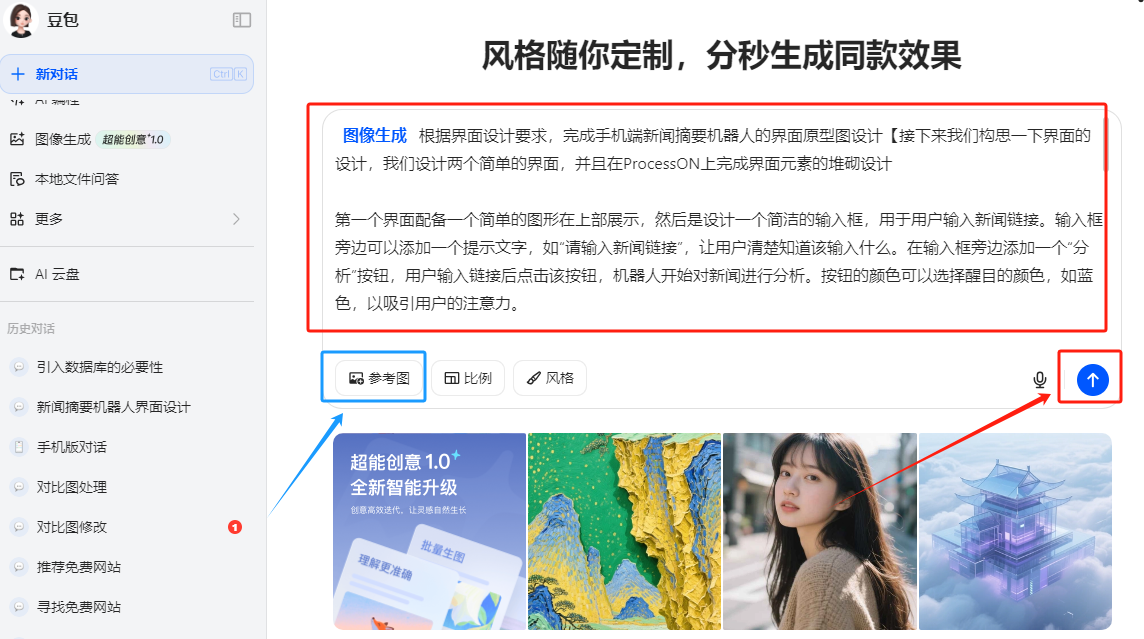Viewport: 1144px width, 639px height.
Task: Select the 超能创意 1.0 promo thumbnail
Action: click(430, 531)
